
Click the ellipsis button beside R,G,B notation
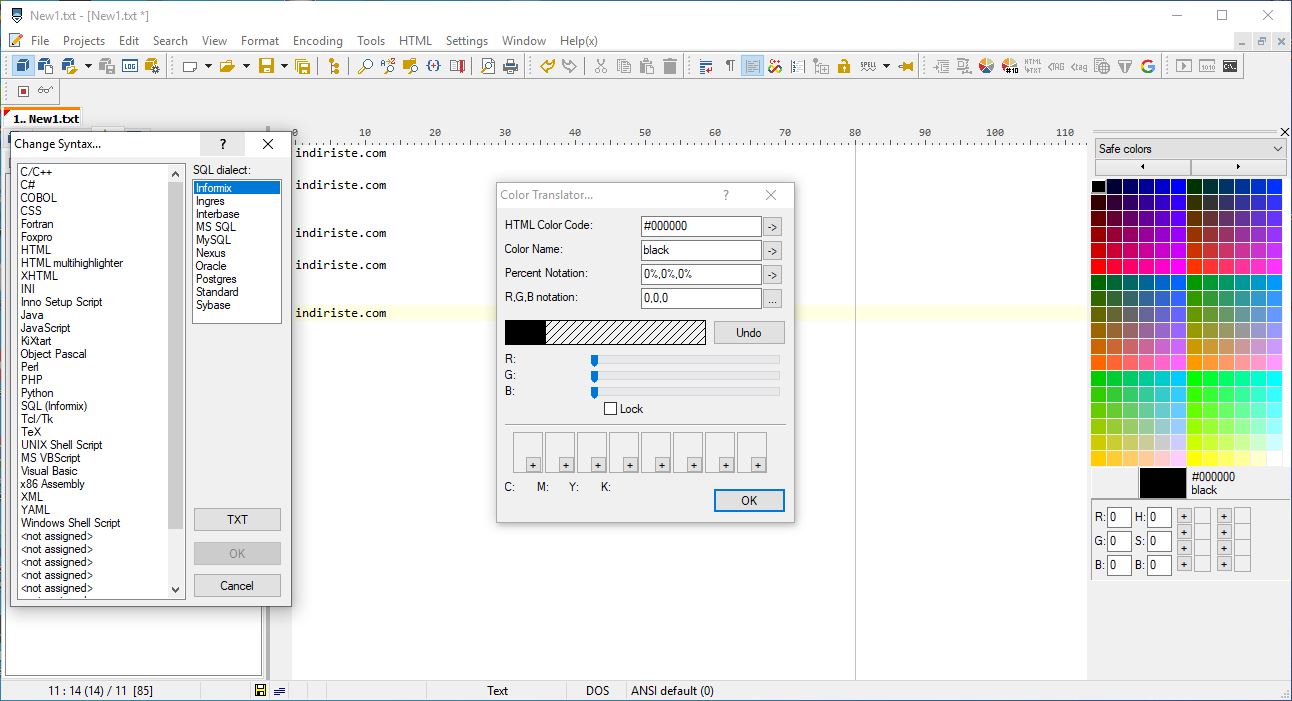pos(772,299)
